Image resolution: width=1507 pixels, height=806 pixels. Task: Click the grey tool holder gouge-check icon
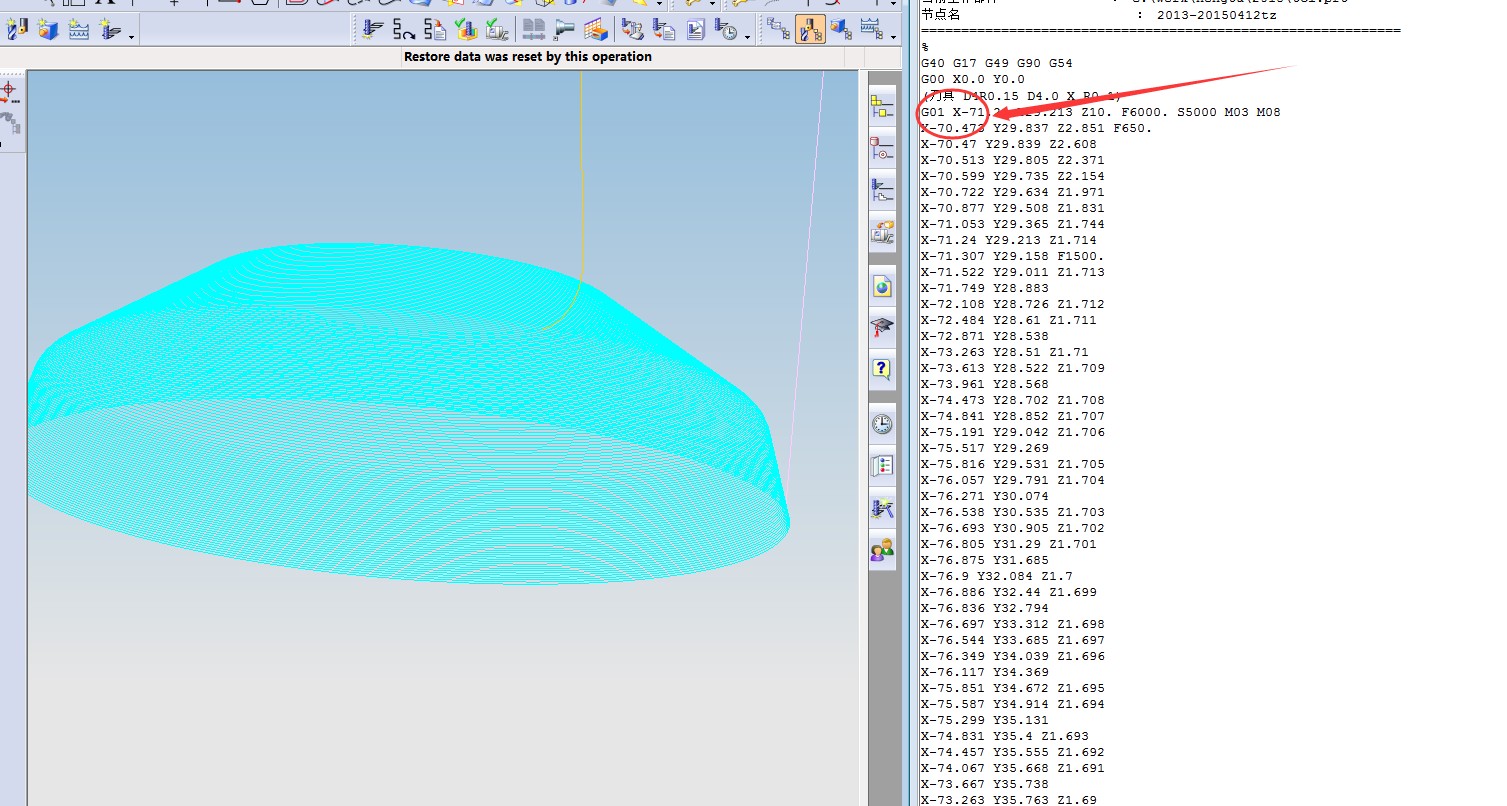point(565,30)
